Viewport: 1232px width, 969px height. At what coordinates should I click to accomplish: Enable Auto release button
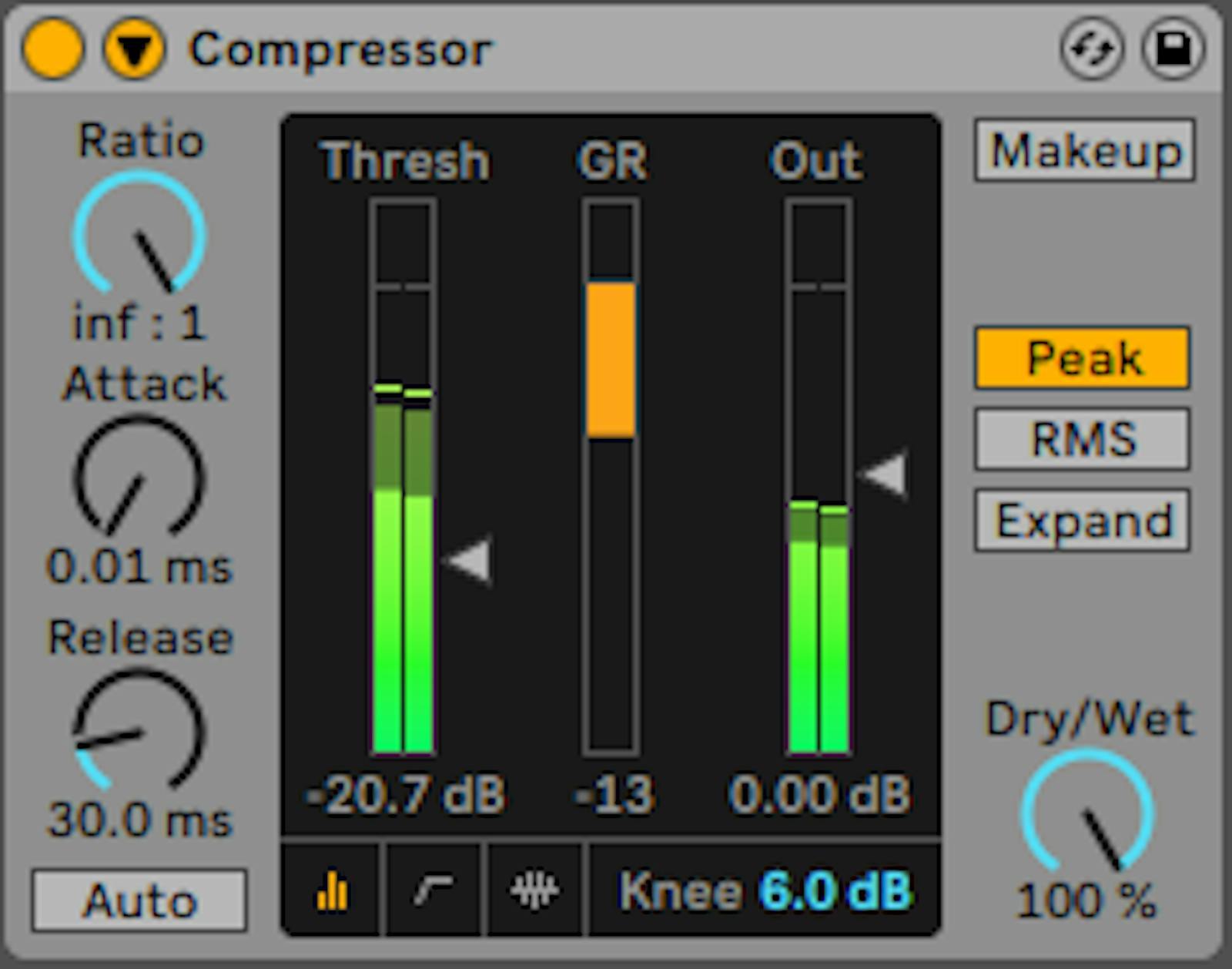[x=139, y=900]
